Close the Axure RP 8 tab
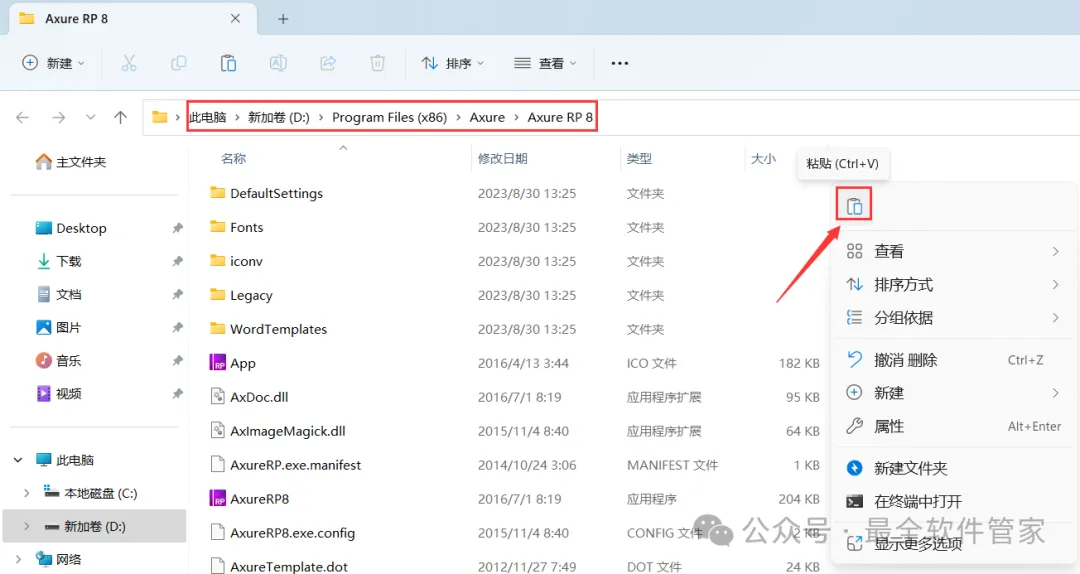This screenshot has height=574, width=1080. (236, 19)
